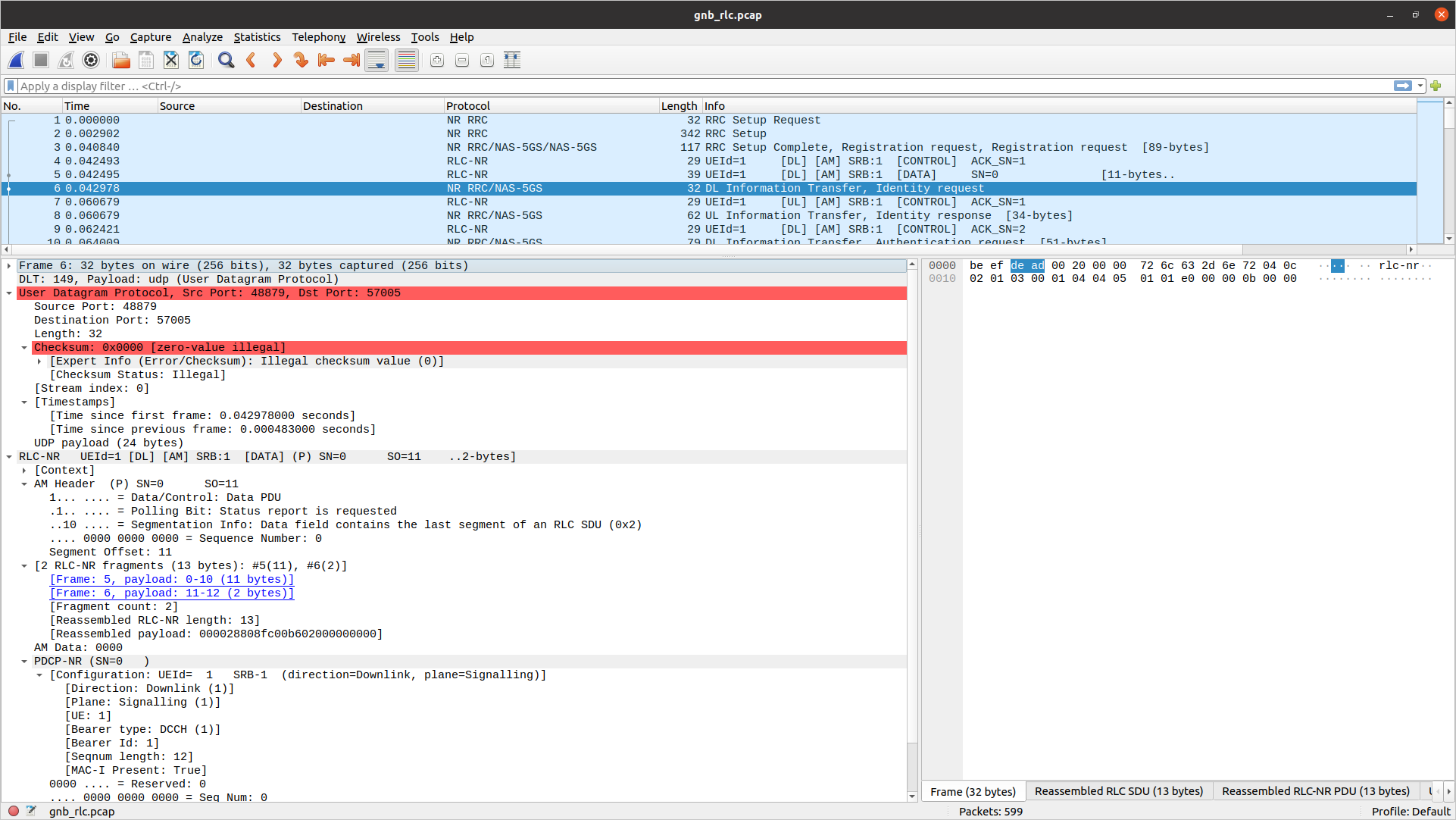Toggle packet colorization rules button
Viewport: 1456px width, 820px height.
point(407,61)
